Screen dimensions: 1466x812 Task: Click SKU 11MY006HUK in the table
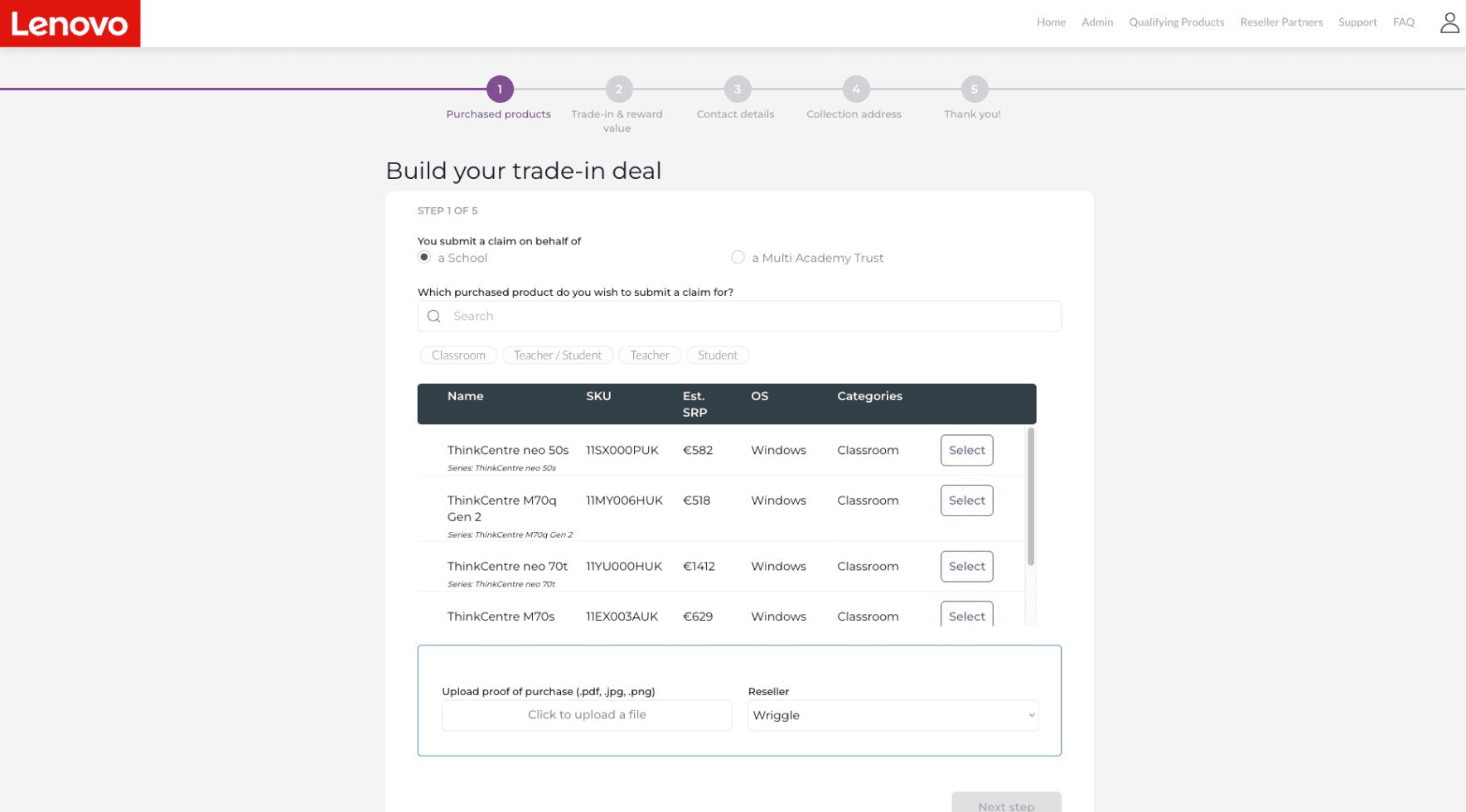tap(624, 500)
